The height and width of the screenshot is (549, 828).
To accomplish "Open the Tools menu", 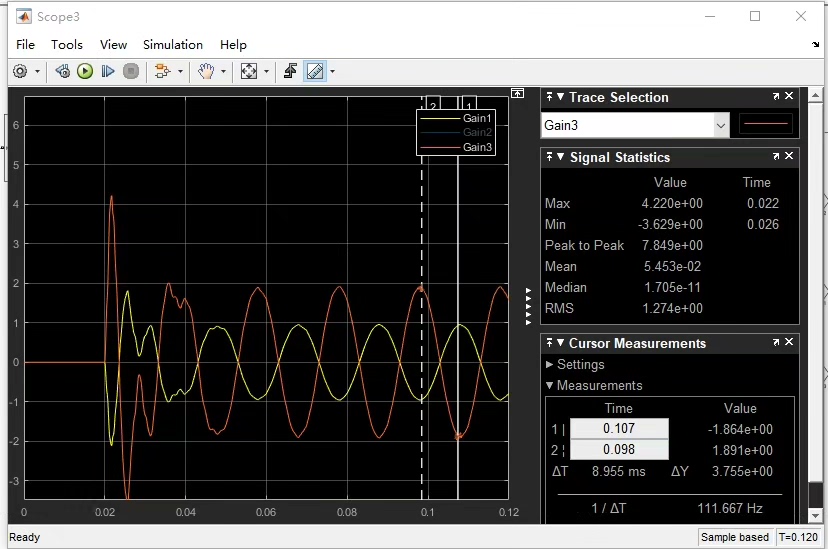I will pyautogui.click(x=67, y=45).
